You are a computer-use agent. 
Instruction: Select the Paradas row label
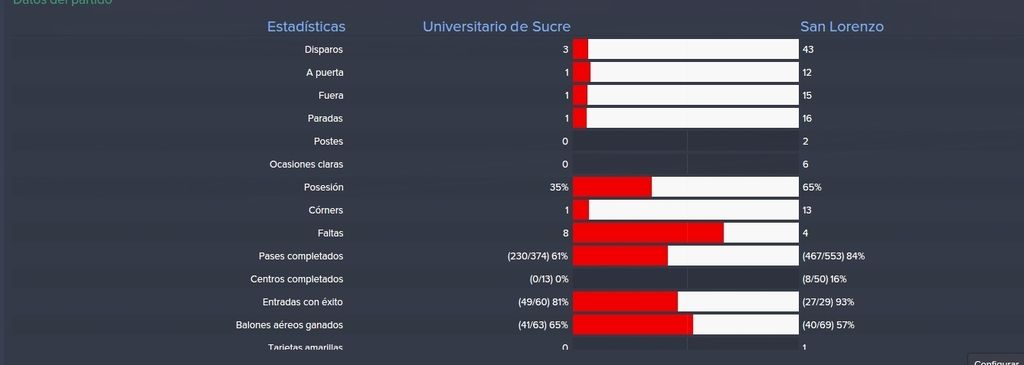(x=325, y=118)
